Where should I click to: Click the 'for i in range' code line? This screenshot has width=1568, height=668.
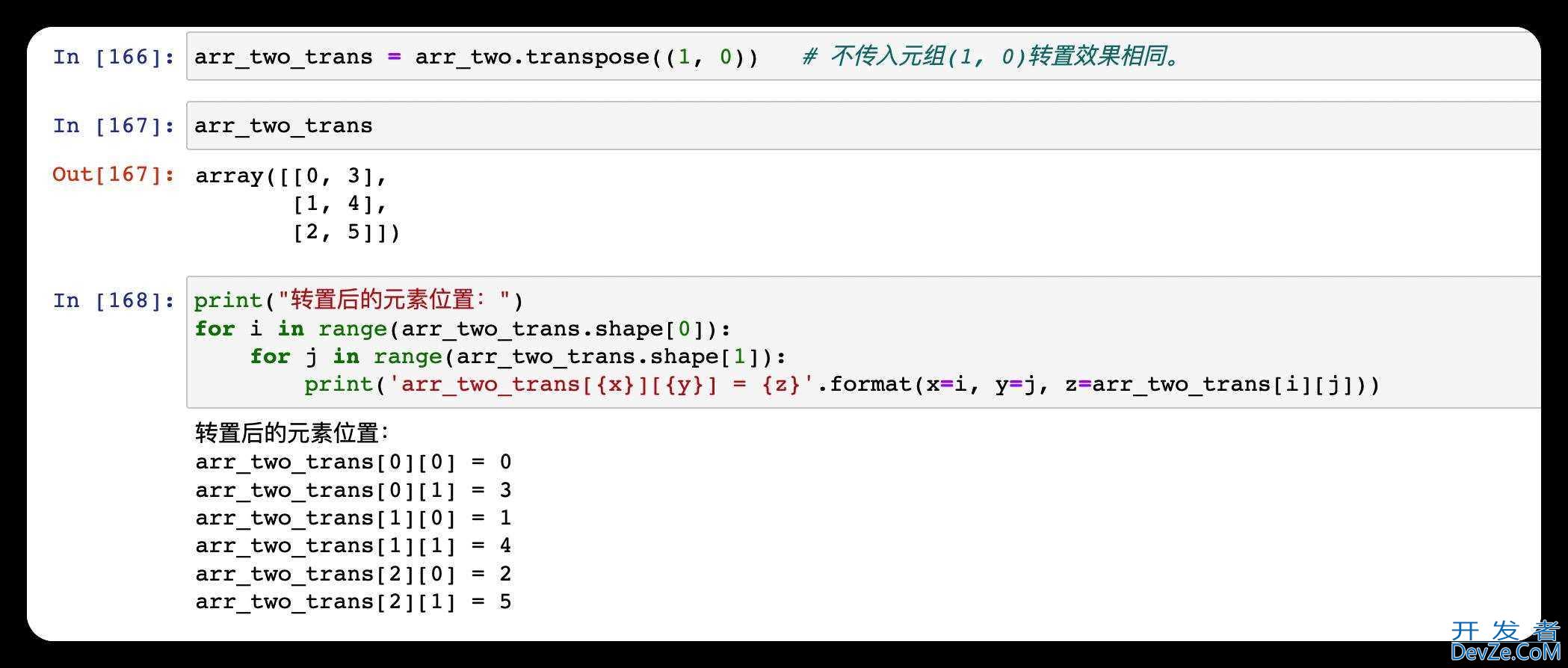(x=463, y=329)
